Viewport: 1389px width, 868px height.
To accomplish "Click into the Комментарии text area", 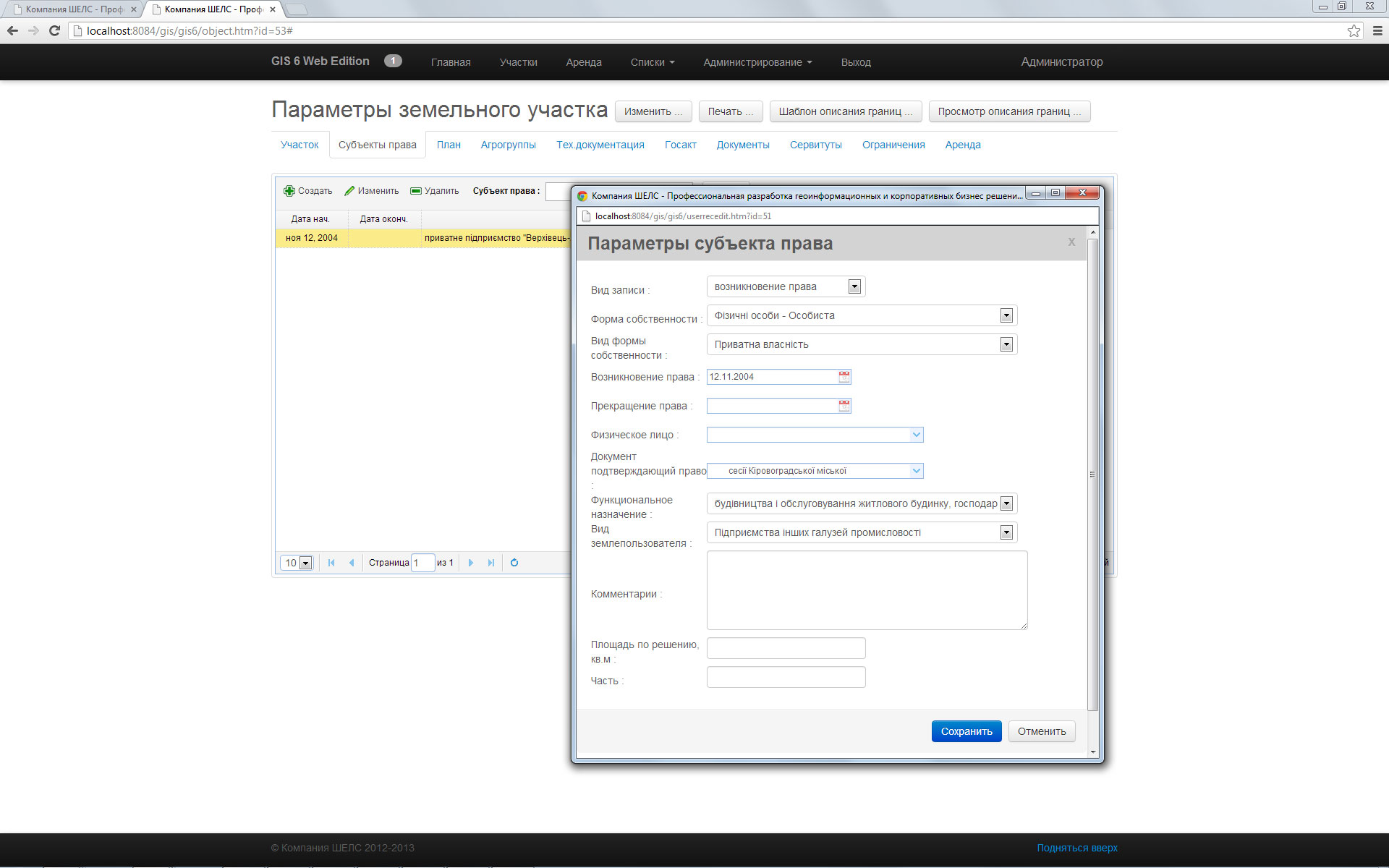I will [x=867, y=590].
